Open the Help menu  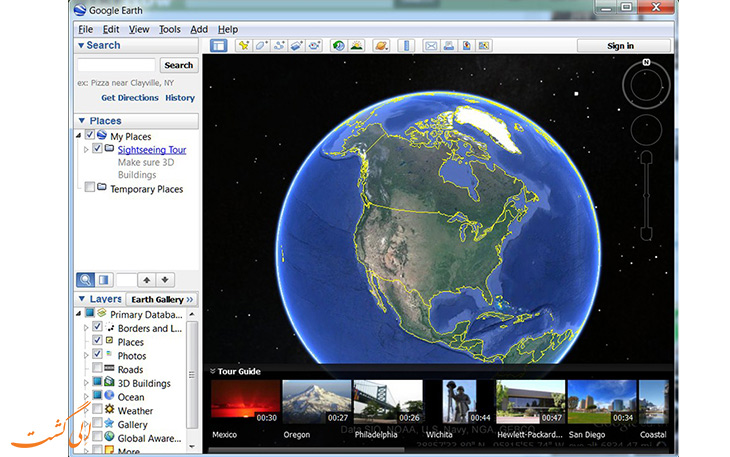pyautogui.click(x=228, y=29)
